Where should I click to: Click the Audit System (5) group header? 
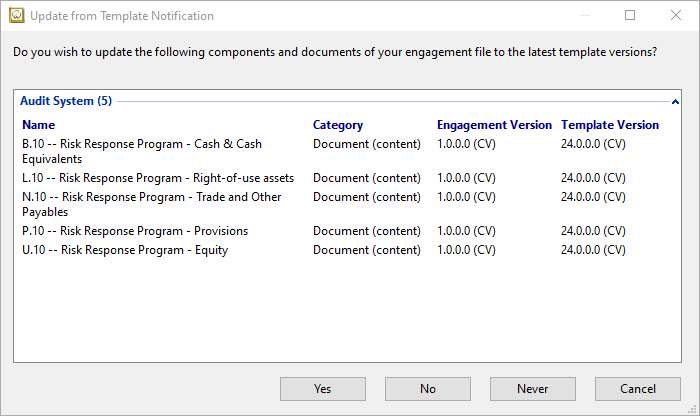[66, 101]
